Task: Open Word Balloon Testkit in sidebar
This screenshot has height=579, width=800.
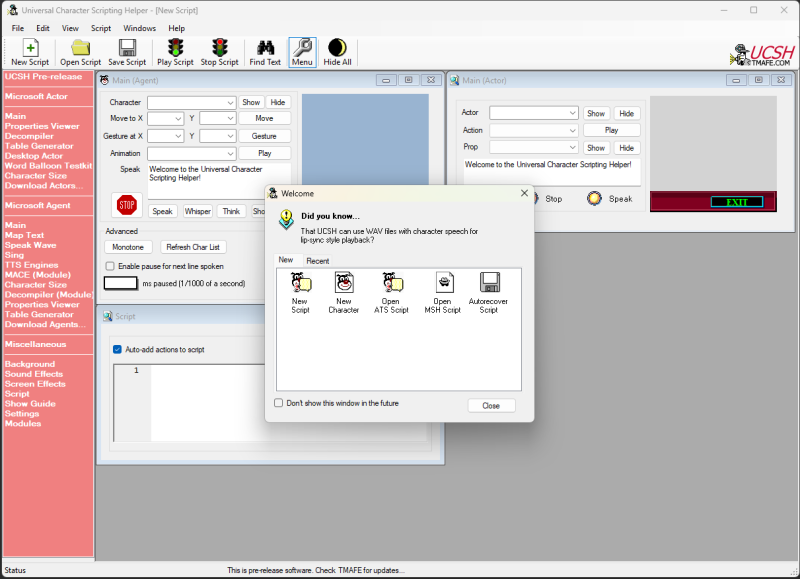Action: coord(48,166)
